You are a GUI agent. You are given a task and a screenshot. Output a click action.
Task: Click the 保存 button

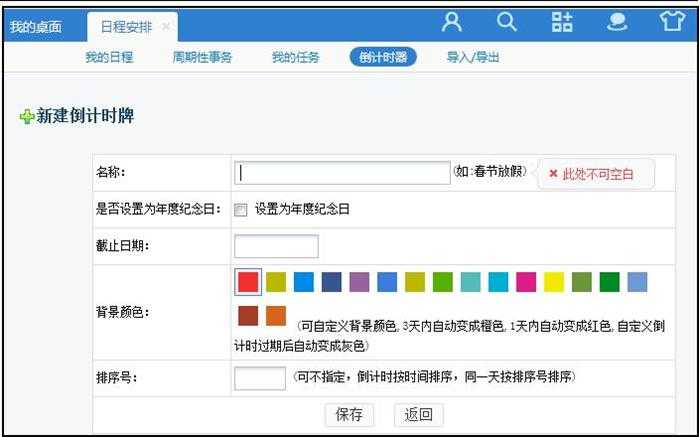point(349,415)
